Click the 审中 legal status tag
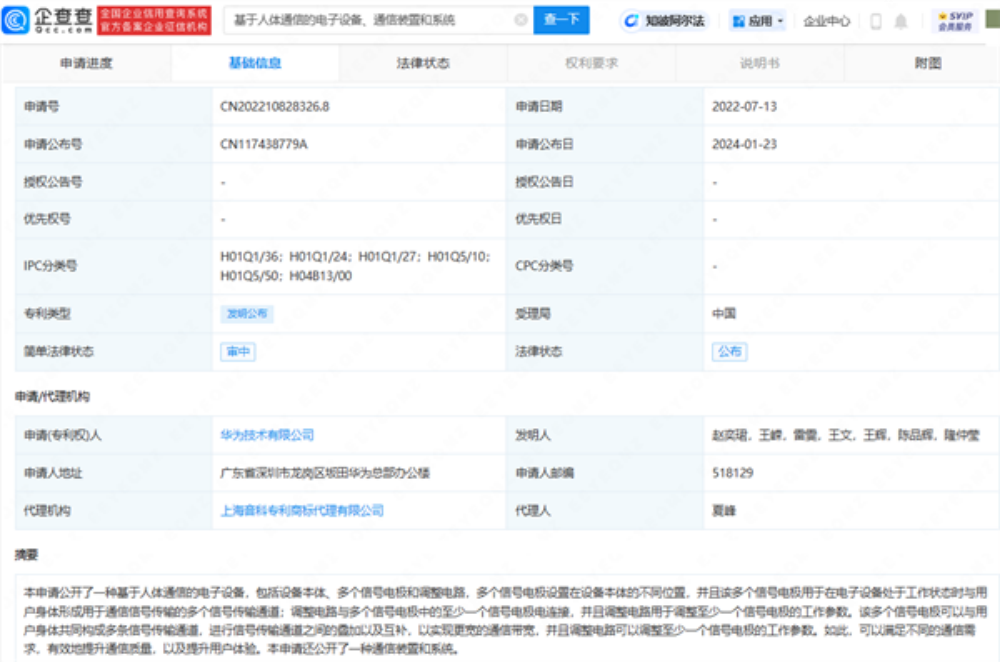1000x662 pixels. tap(236, 352)
